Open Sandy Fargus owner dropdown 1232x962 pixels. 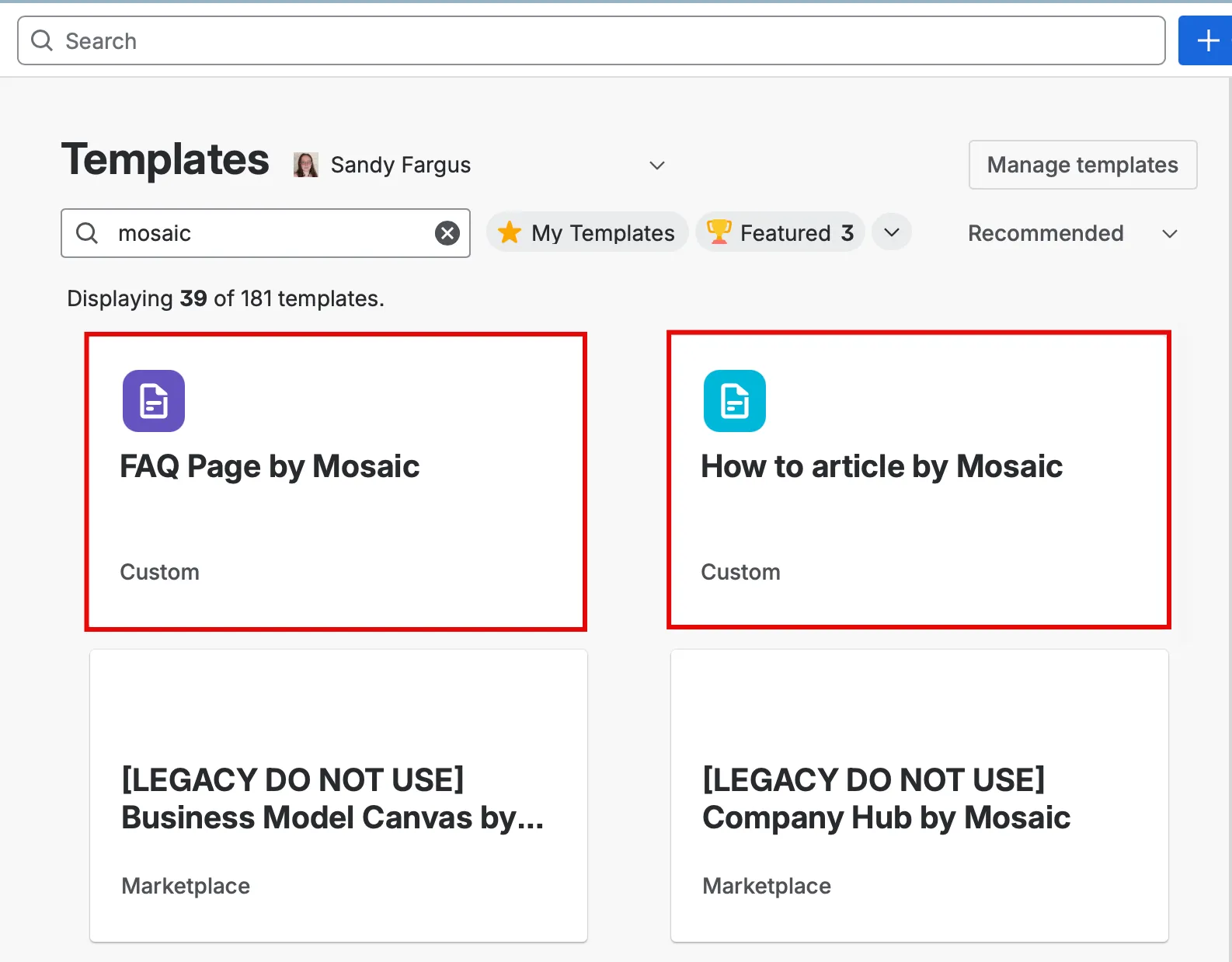[x=480, y=165]
